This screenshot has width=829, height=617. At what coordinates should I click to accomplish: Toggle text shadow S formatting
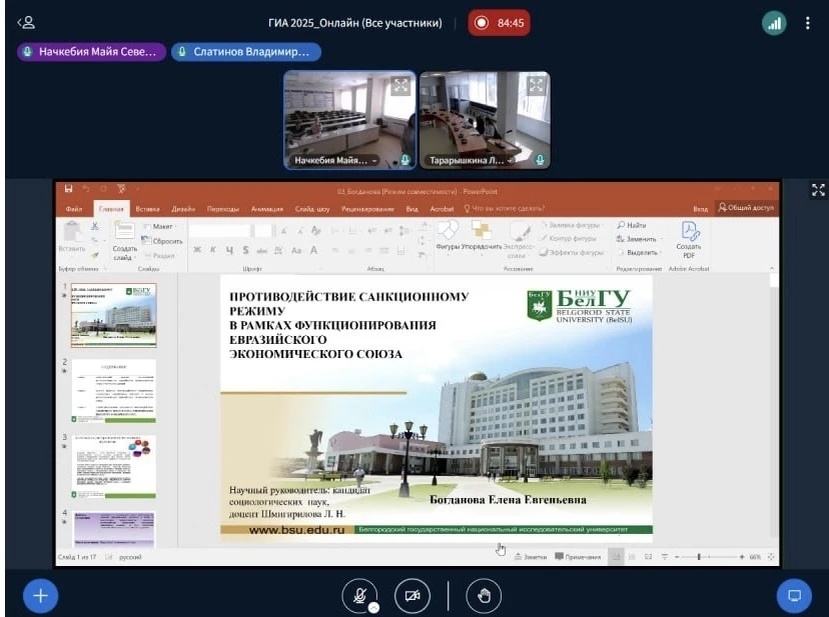click(245, 250)
